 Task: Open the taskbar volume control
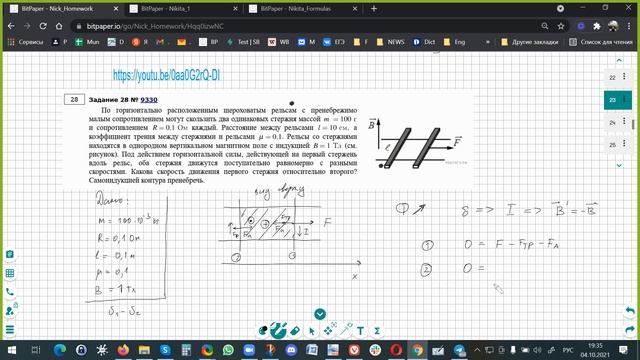537,350
